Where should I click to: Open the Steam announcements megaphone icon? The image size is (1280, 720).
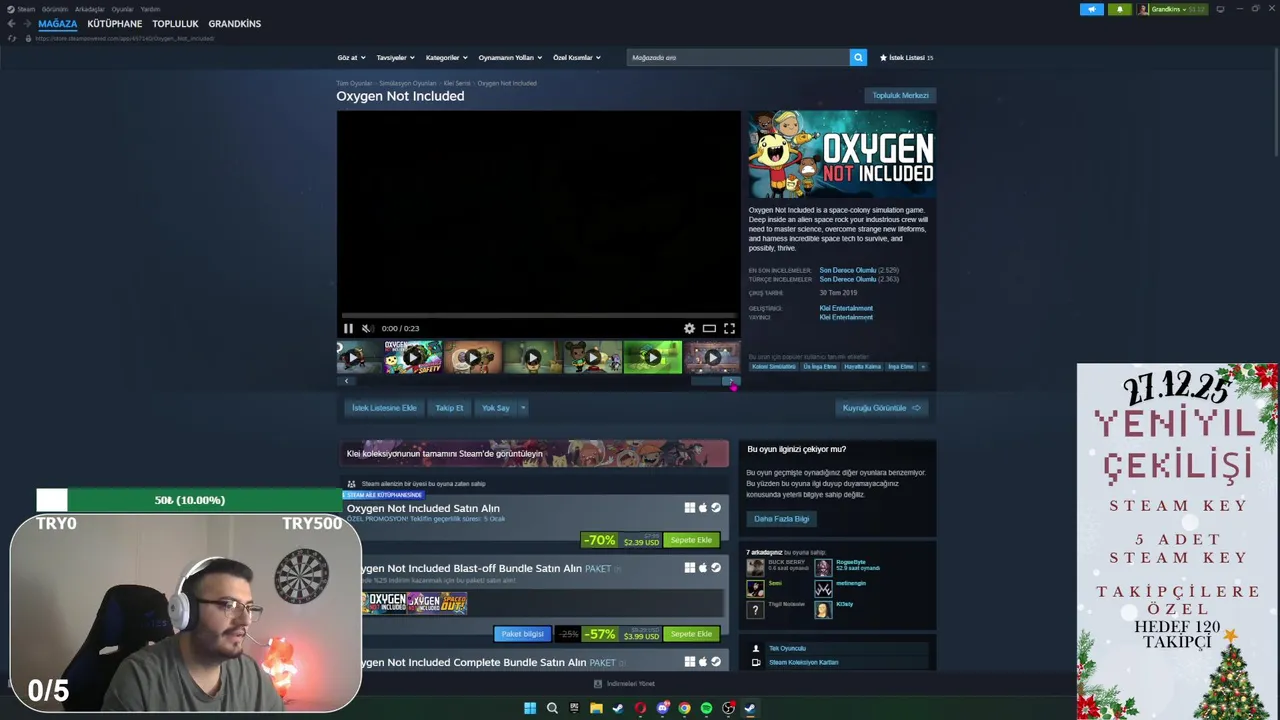[x=1092, y=9]
